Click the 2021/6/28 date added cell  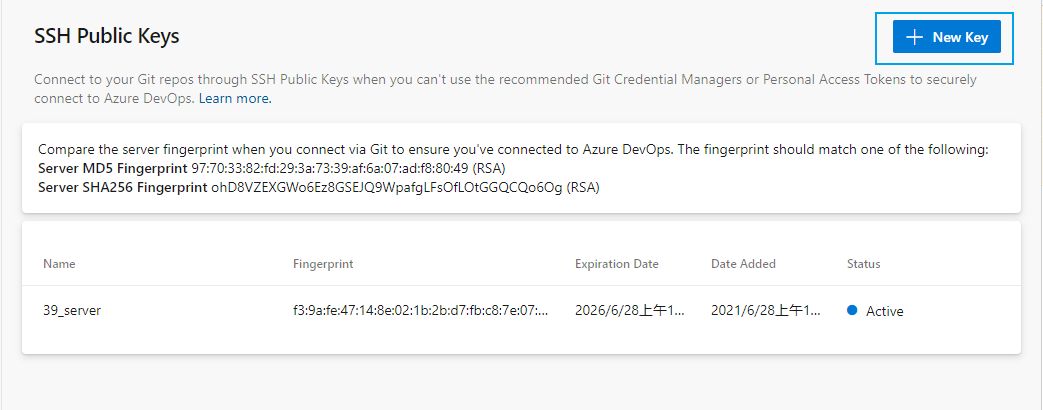click(765, 311)
